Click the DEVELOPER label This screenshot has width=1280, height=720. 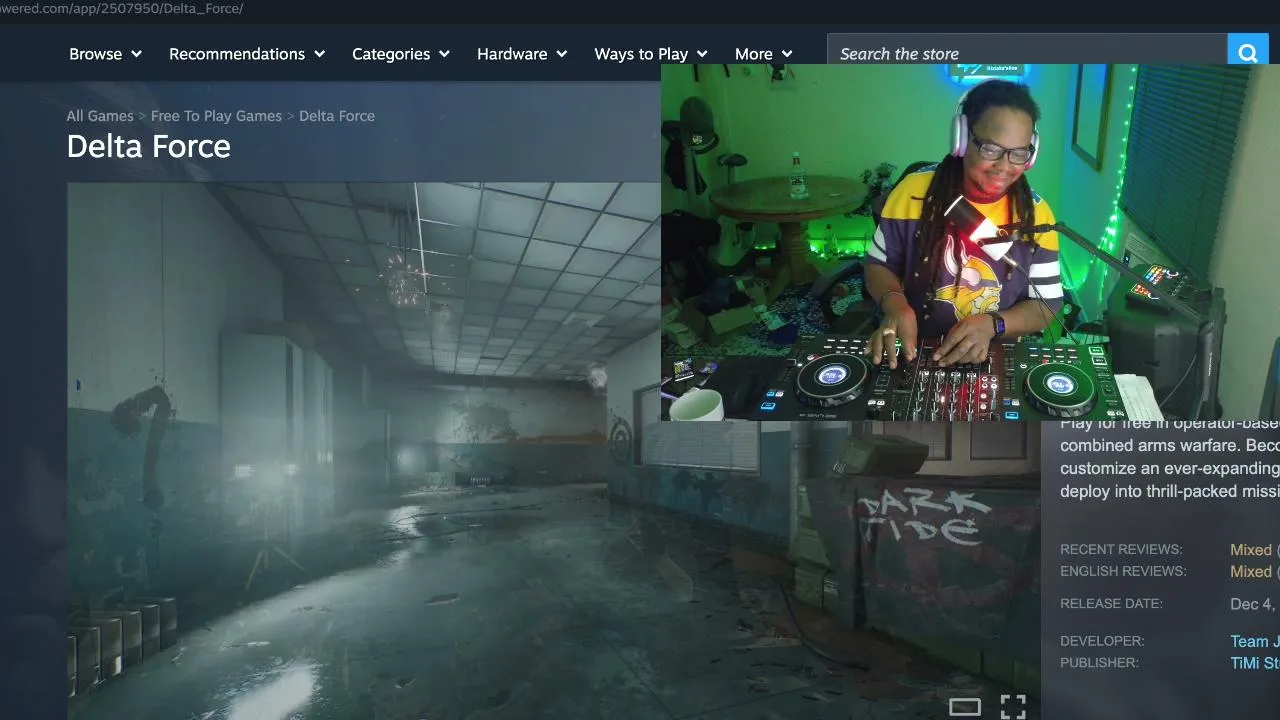click(x=1102, y=641)
